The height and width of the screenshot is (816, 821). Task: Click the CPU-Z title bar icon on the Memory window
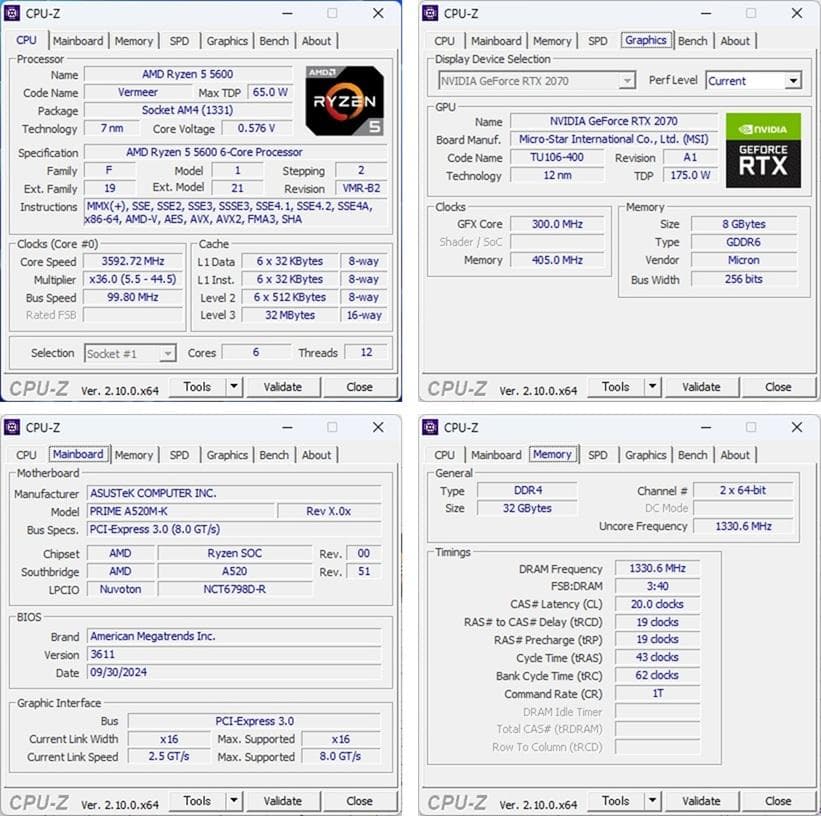(432, 427)
